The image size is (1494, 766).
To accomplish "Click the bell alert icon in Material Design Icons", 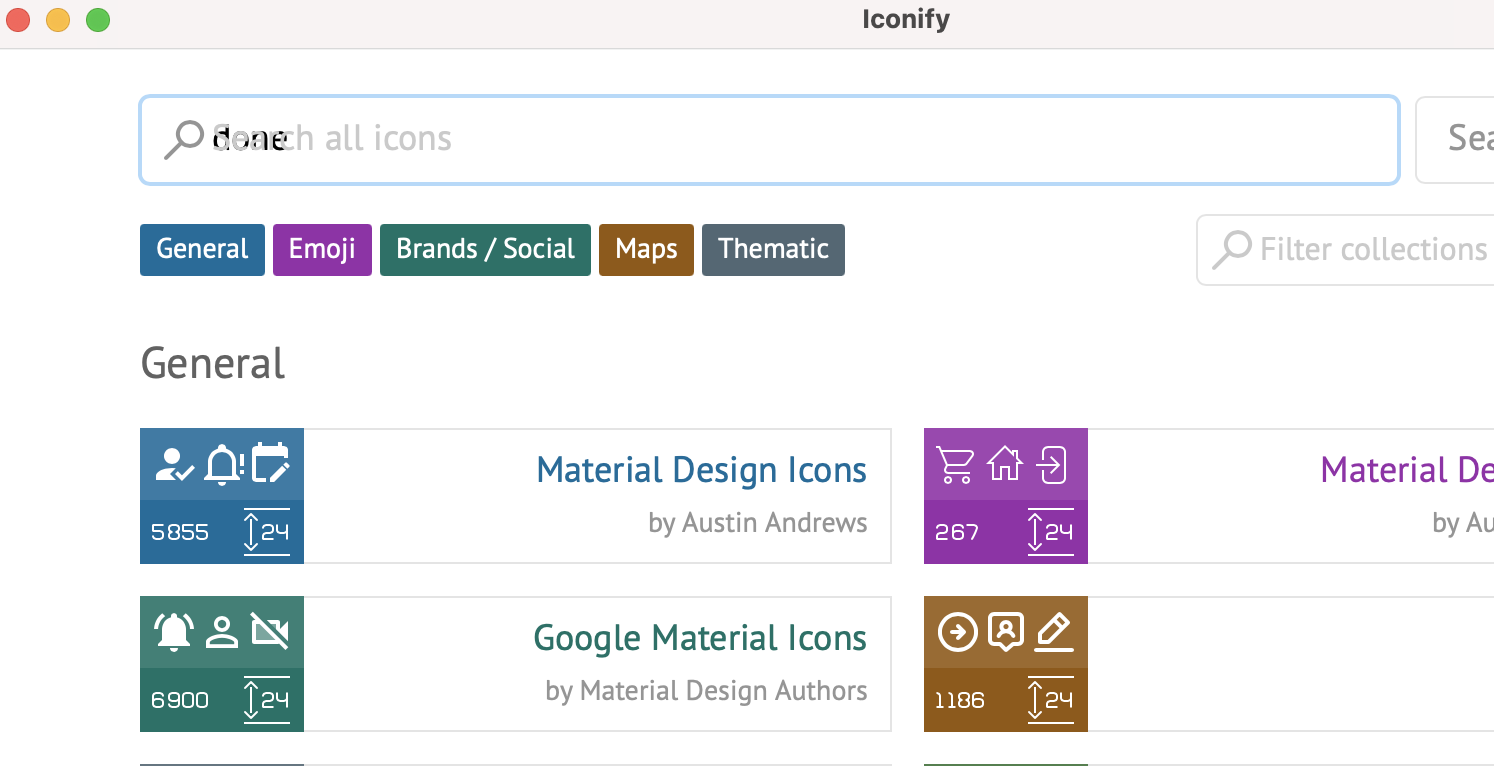I will click(x=222, y=462).
